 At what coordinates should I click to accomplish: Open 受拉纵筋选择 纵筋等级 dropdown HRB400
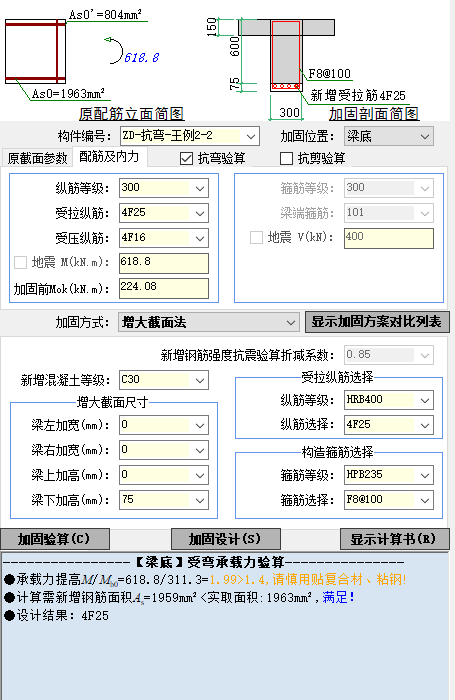389,400
